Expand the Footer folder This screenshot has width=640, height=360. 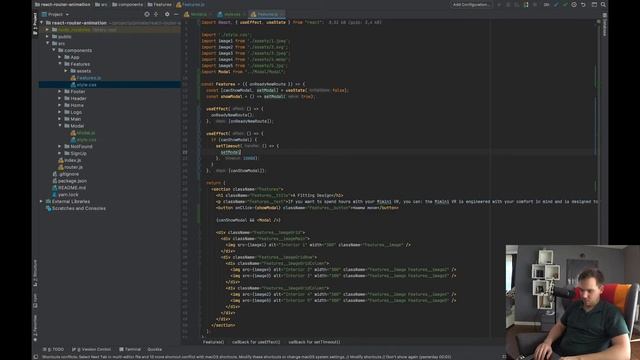60,91
